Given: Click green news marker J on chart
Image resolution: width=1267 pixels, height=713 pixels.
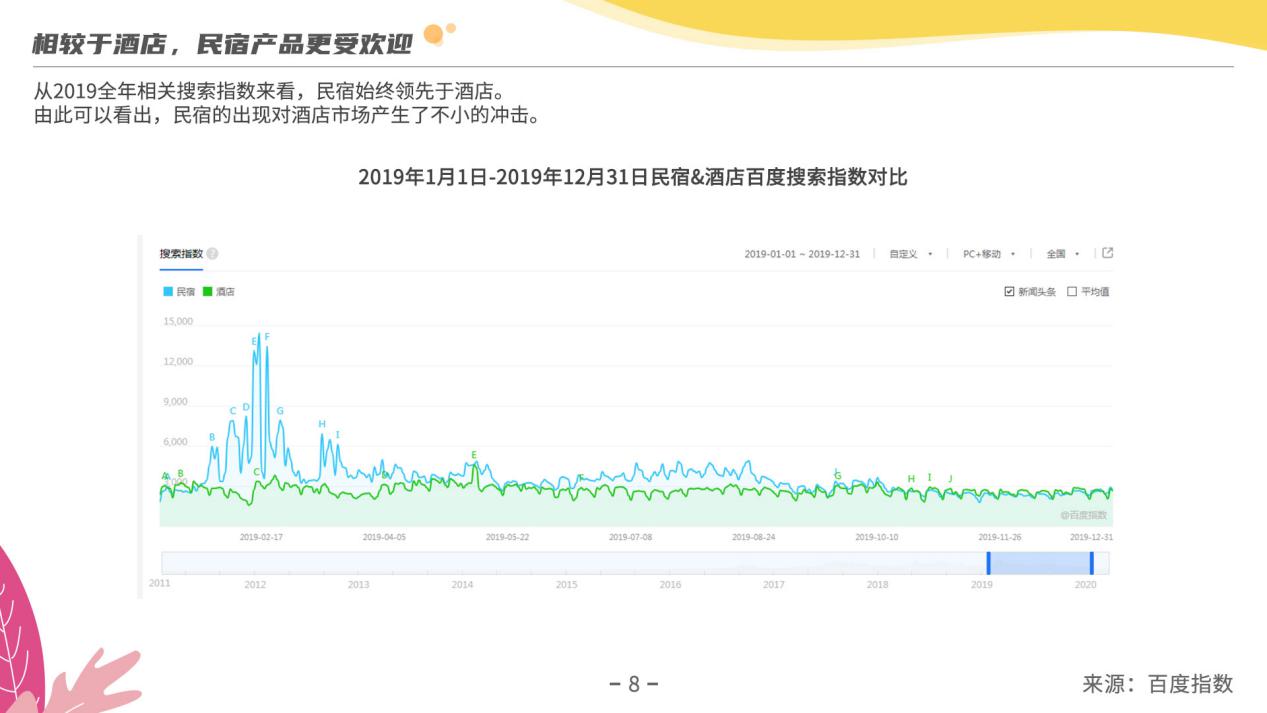Looking at the screenshot, I should [x=950, y=478].
